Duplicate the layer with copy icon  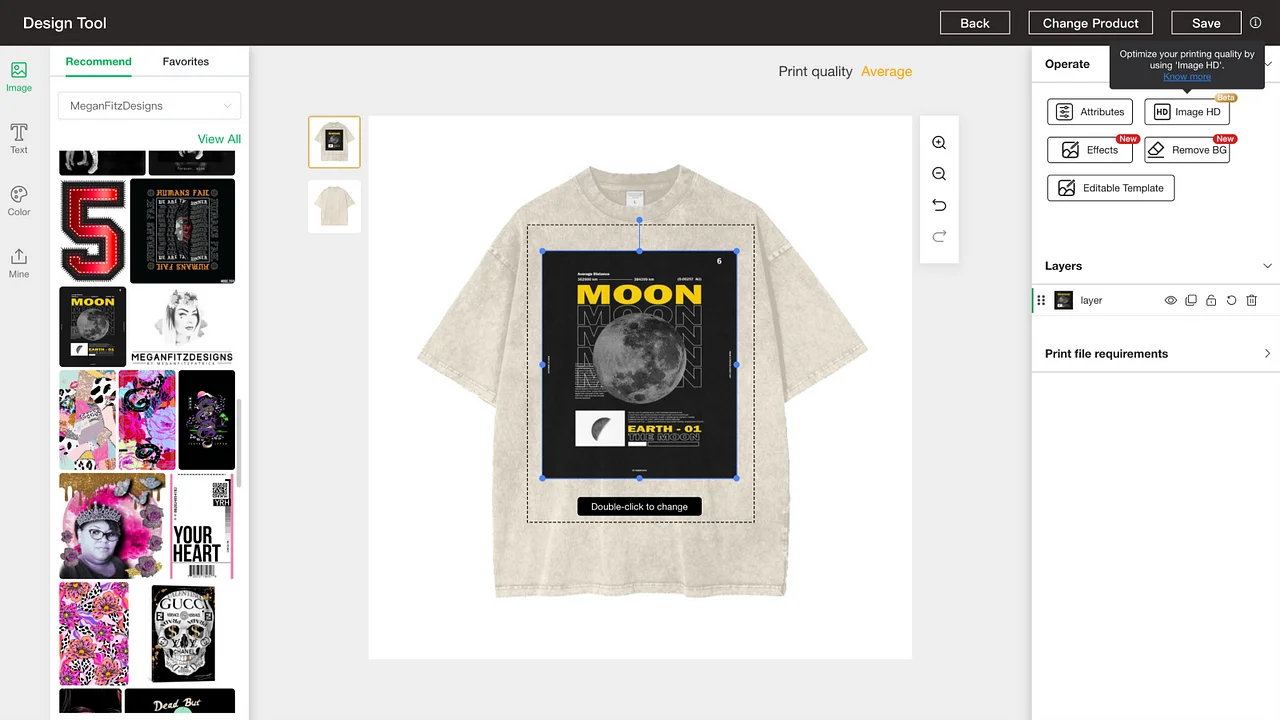point(1191,300)
